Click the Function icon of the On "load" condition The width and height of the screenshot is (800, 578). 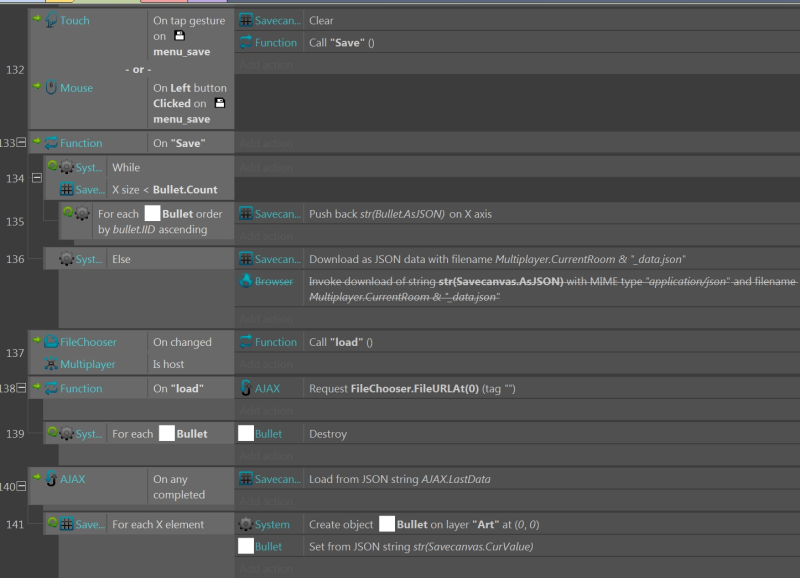coord(51,388)
